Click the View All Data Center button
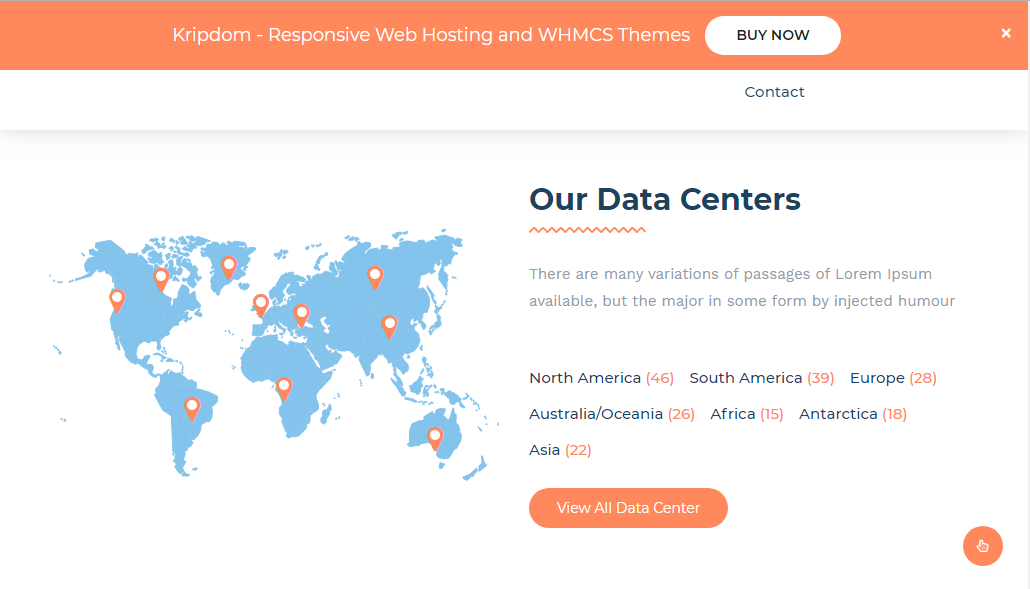The image size is (1030, 589). click(628, 508)
